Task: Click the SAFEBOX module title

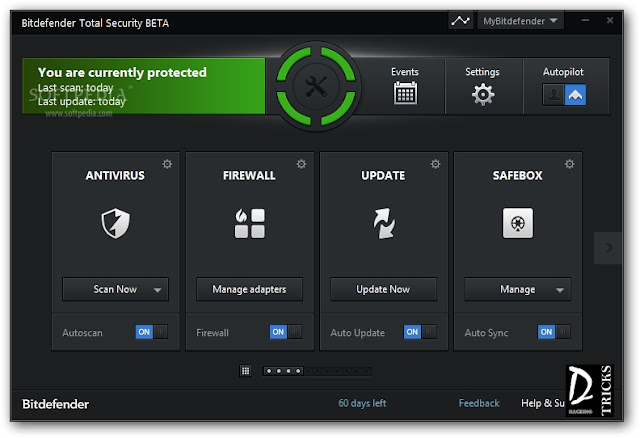Action: 518,176
